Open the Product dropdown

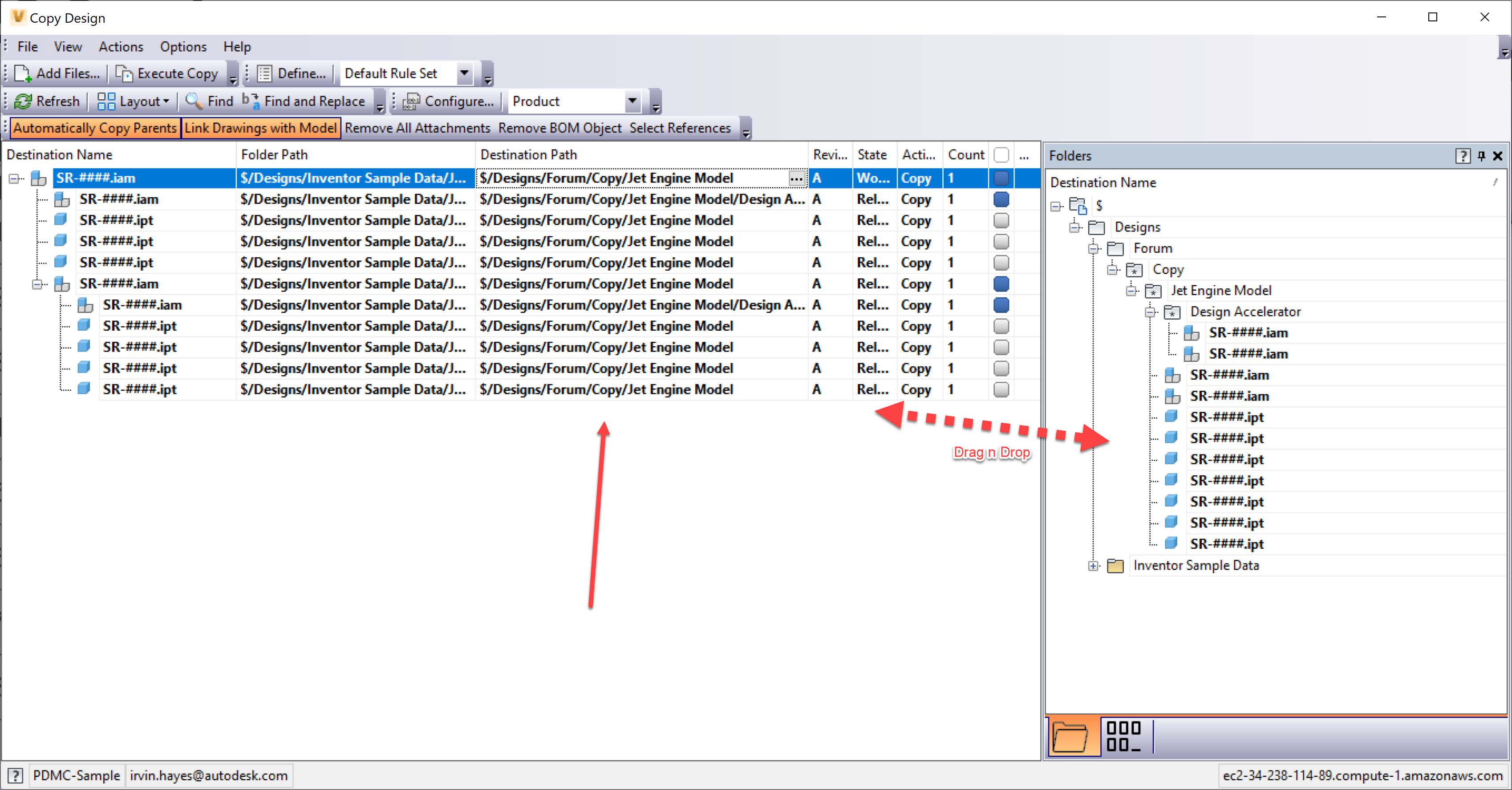pyautogui.click(x=632, y=101)
